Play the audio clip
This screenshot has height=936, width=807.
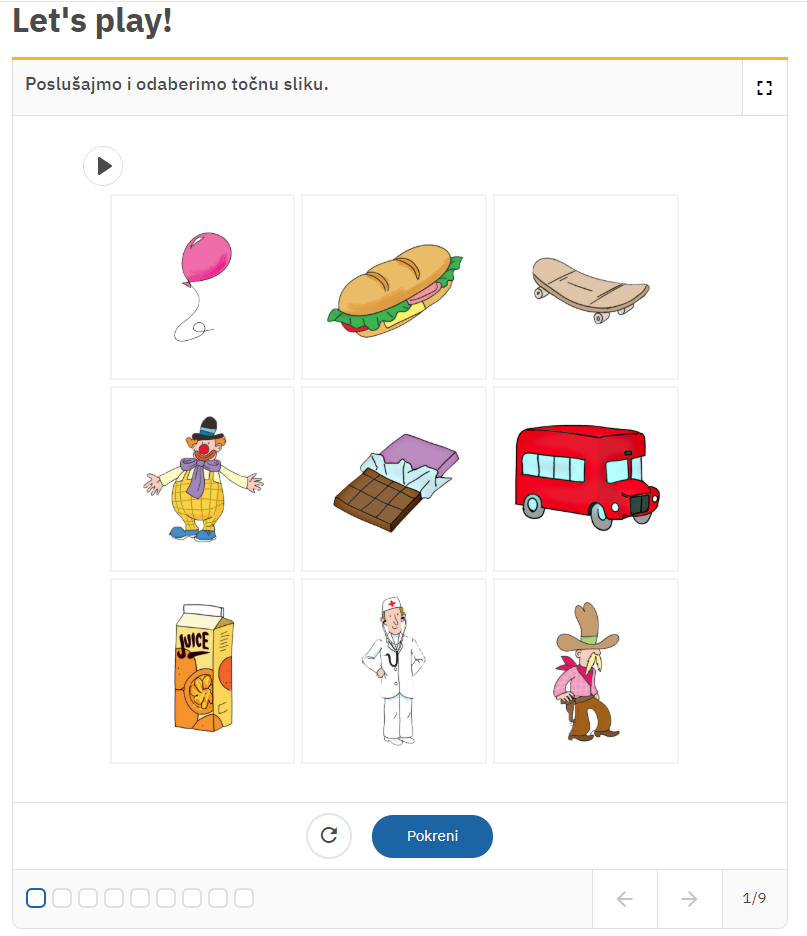point(103,166)
